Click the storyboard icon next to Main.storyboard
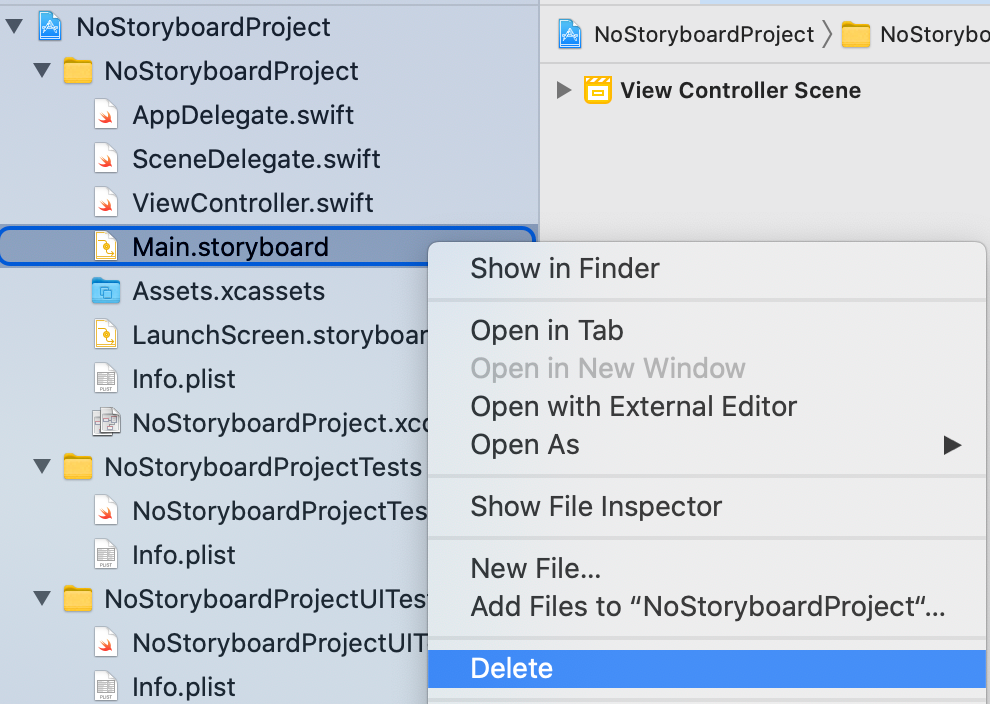Viewport: 990px width, 704px height. pos(106,246)
